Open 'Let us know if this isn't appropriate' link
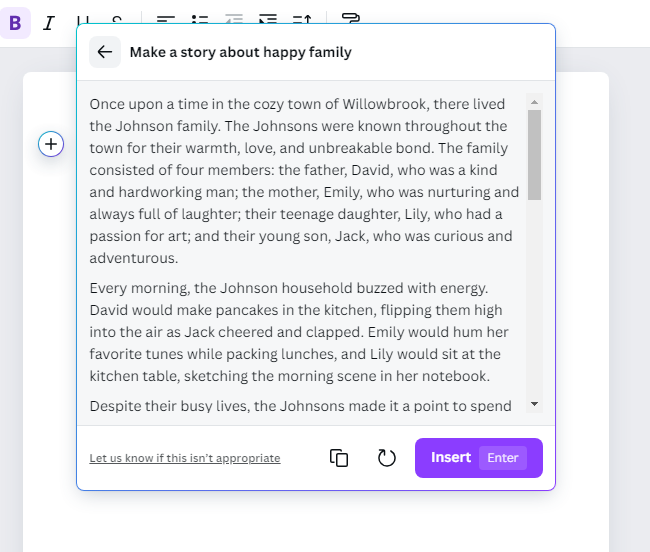 pyautogui.click(x=185, y=458)
